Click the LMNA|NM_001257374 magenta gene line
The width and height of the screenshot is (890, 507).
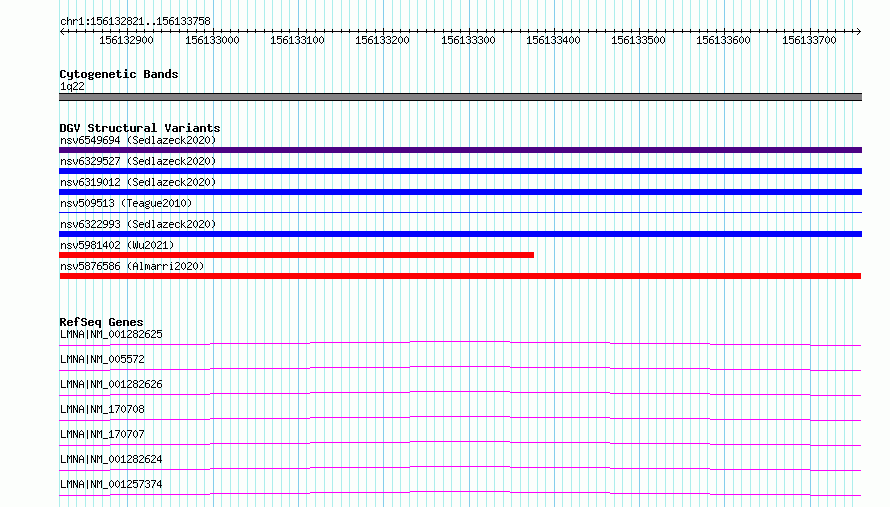click(x=460, y=493)
